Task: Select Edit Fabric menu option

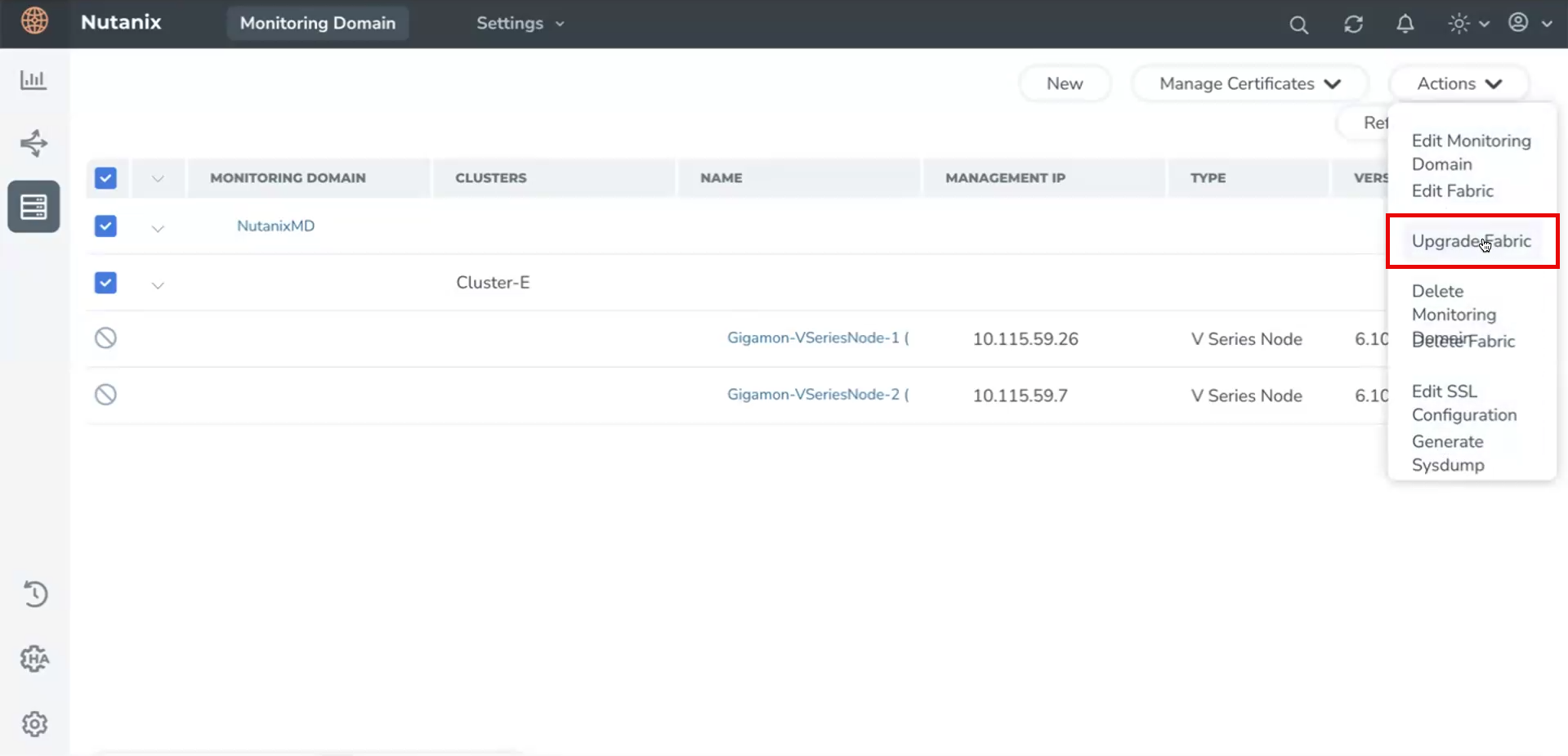Action: coord(1452,191)
